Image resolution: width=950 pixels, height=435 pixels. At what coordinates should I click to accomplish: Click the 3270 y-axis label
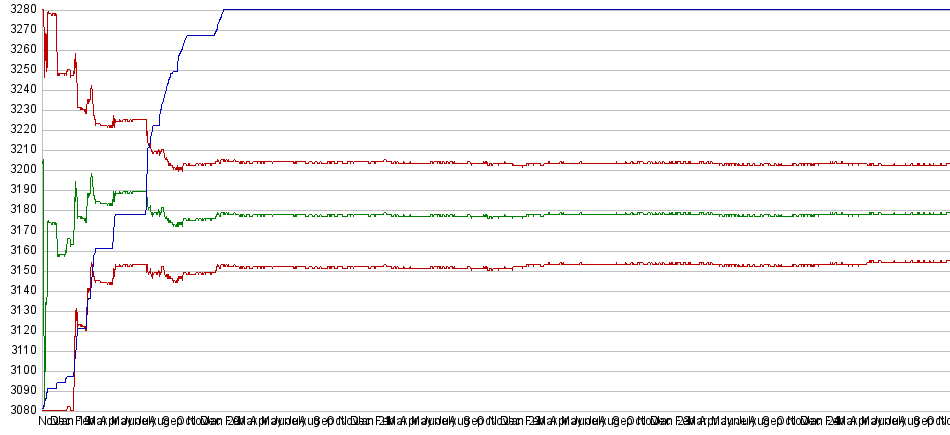[20, 29]
